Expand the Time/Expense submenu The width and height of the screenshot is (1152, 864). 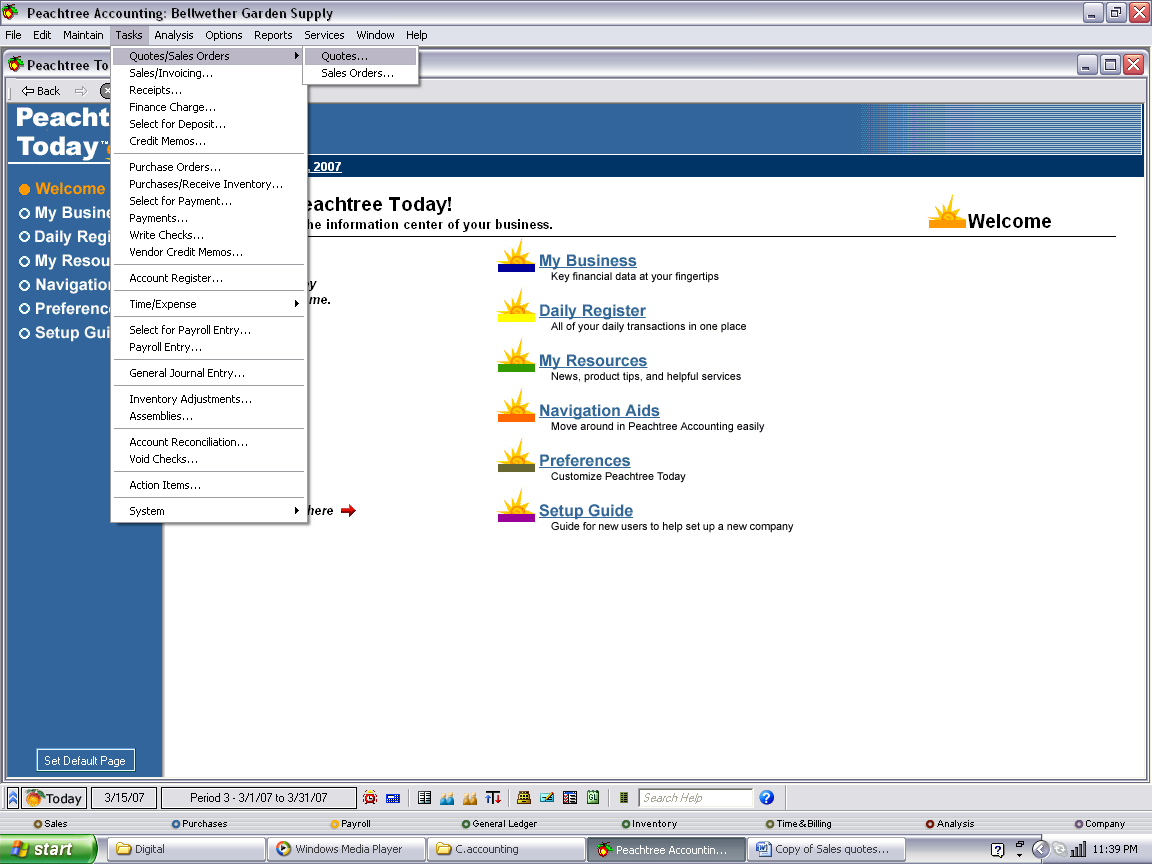[x=209, y=304]
